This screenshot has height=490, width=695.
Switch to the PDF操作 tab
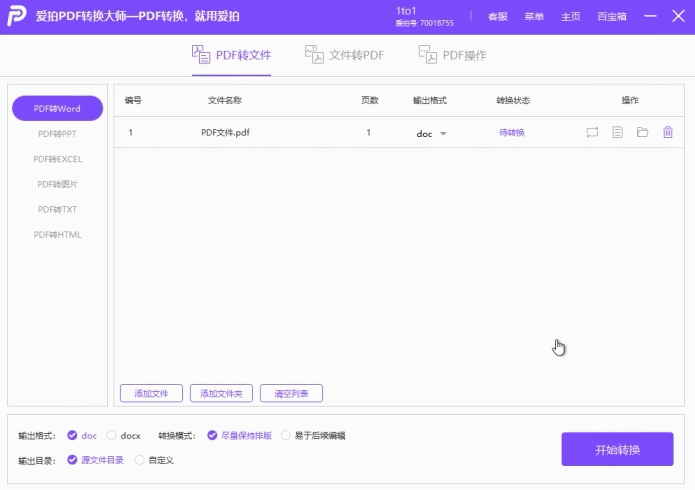coord(453,55)
